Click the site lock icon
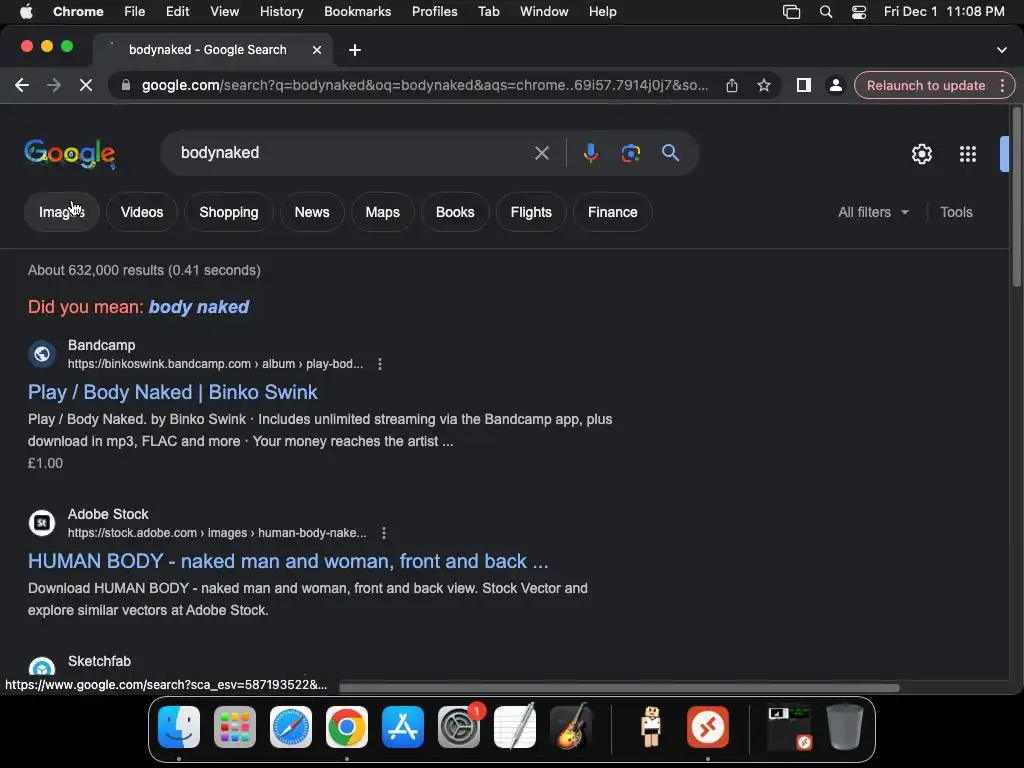The height and width of the screenshot is (768, 1024). (126, 86)
